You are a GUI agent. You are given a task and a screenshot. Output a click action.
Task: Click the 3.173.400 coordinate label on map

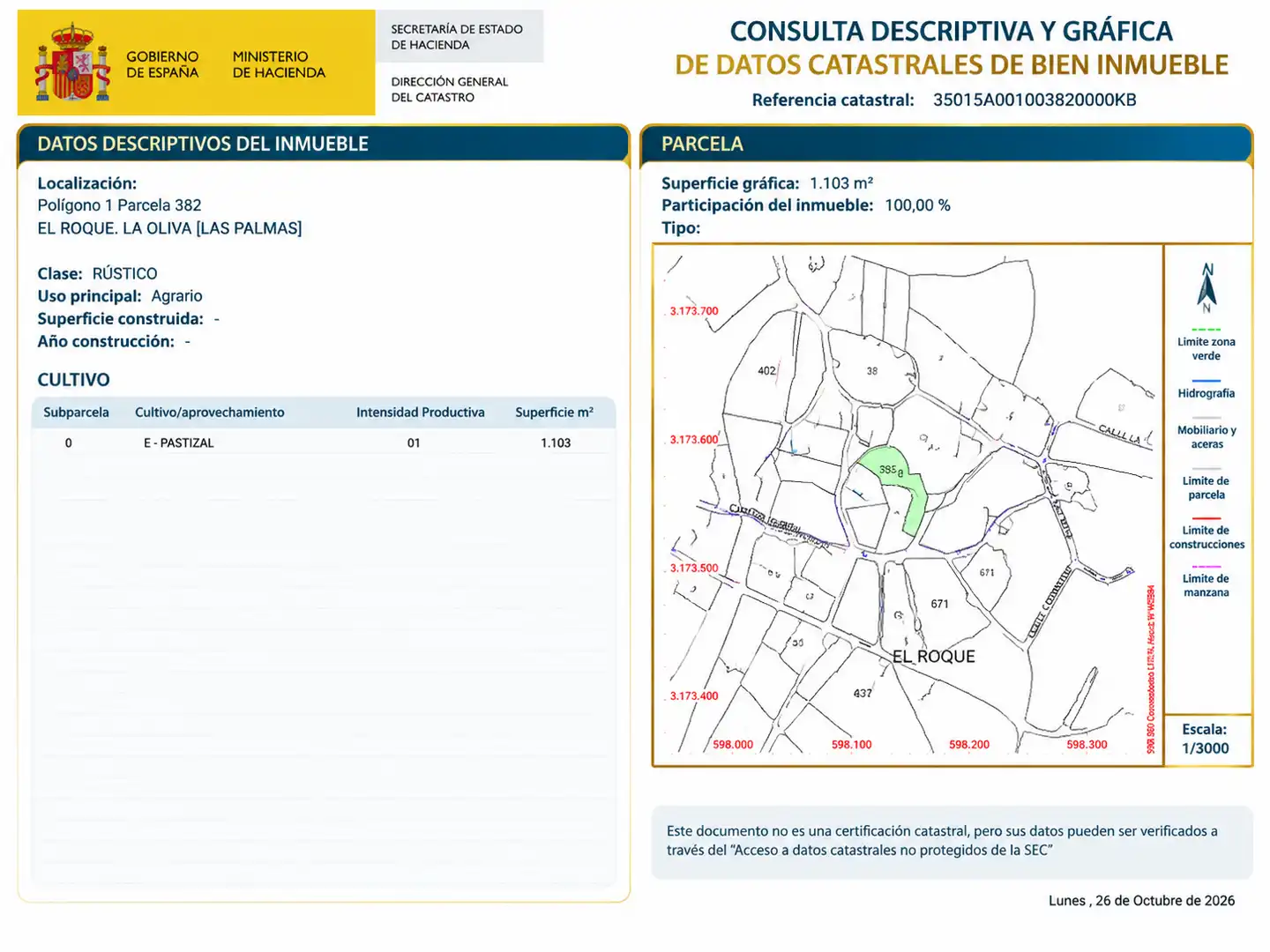[x=694, y=696]
